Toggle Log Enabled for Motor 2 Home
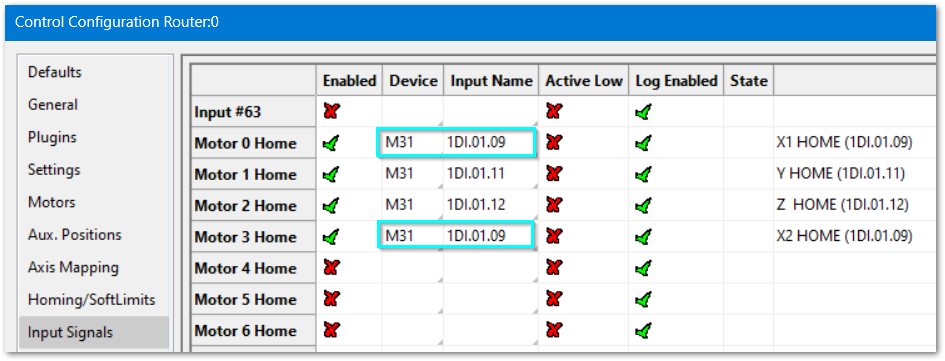Screen dimensions: 945x361 643,206
